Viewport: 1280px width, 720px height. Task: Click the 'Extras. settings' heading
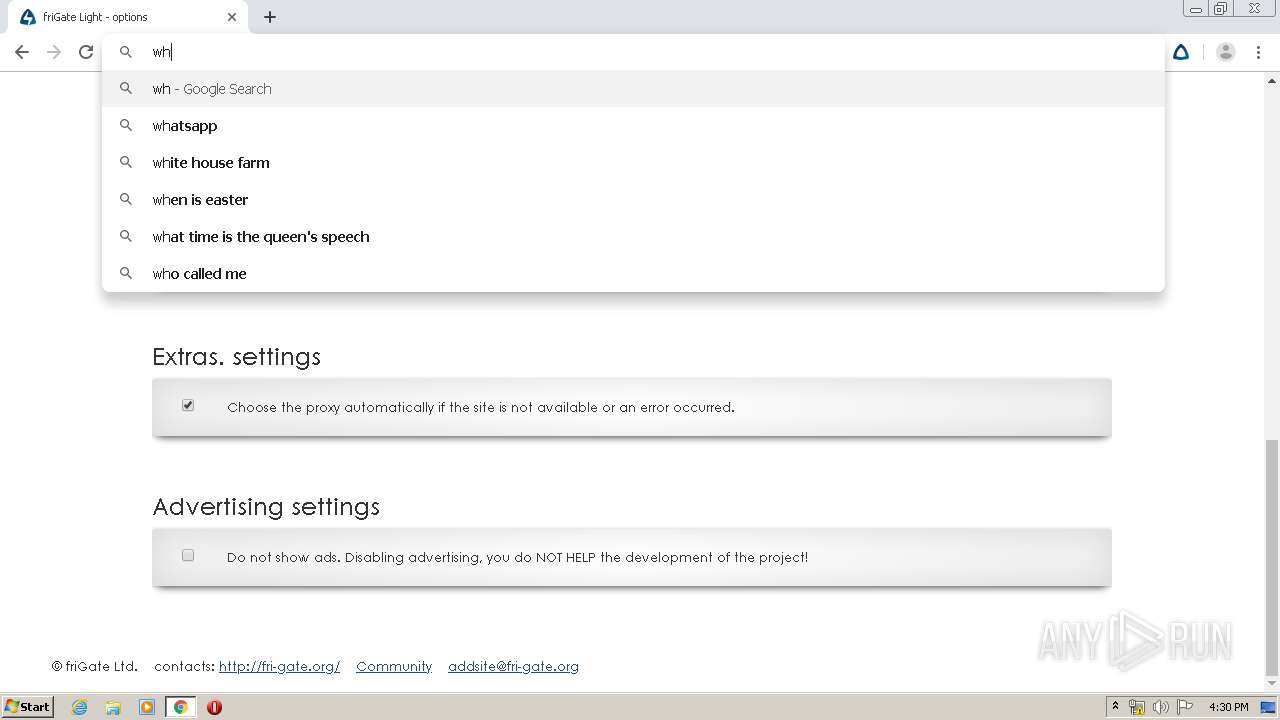[236, 357]
